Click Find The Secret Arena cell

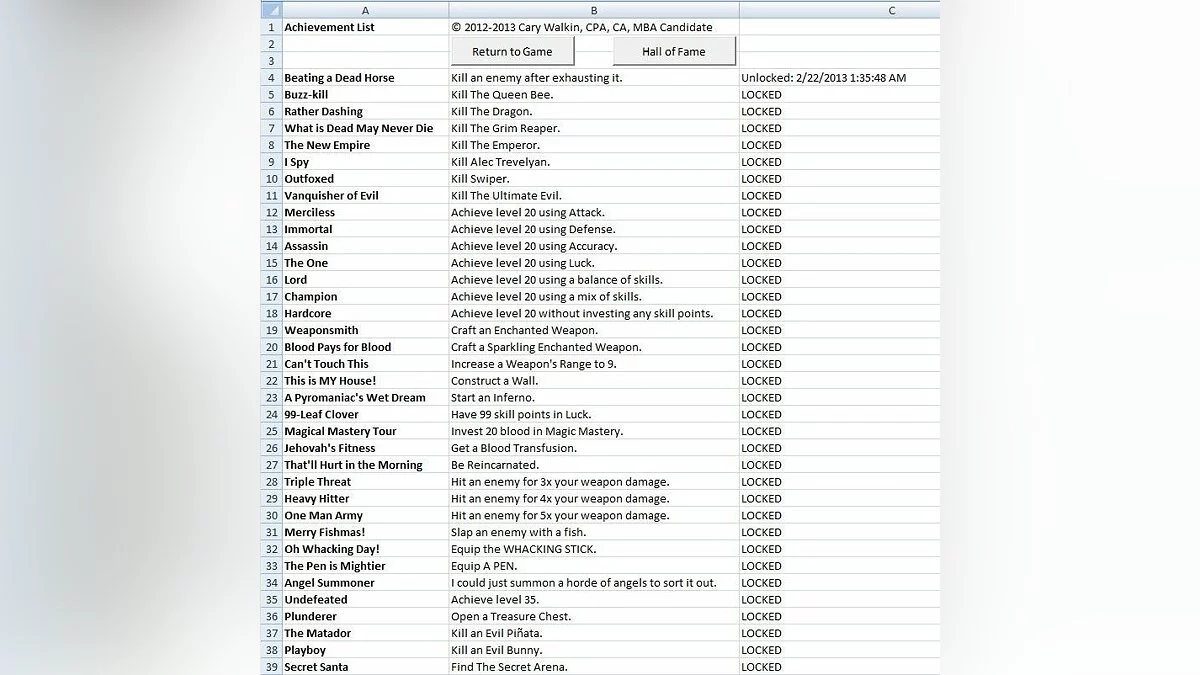[594, 667]
